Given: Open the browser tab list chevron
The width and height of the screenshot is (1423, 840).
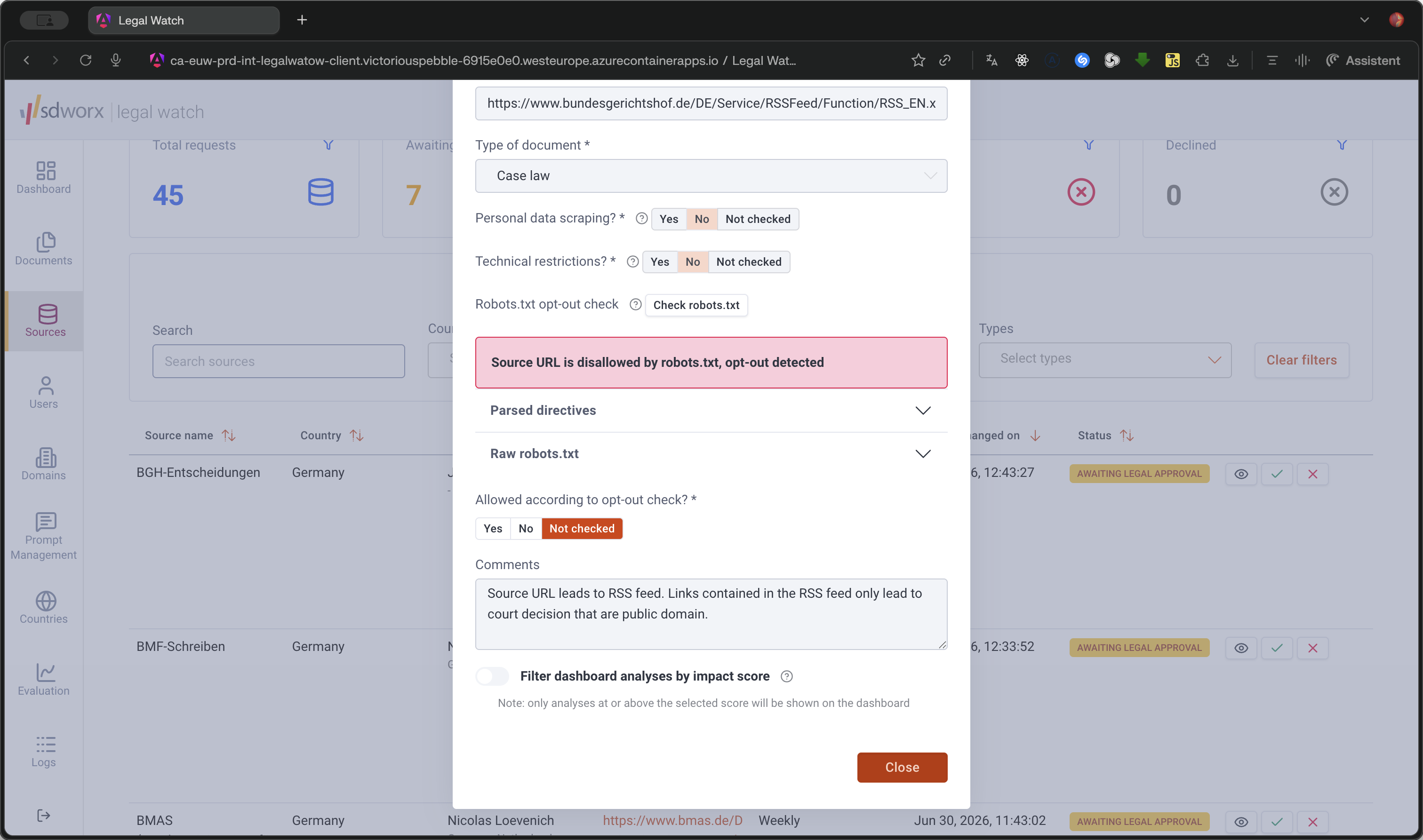Looking at the screenshot, I should 1364,20.
